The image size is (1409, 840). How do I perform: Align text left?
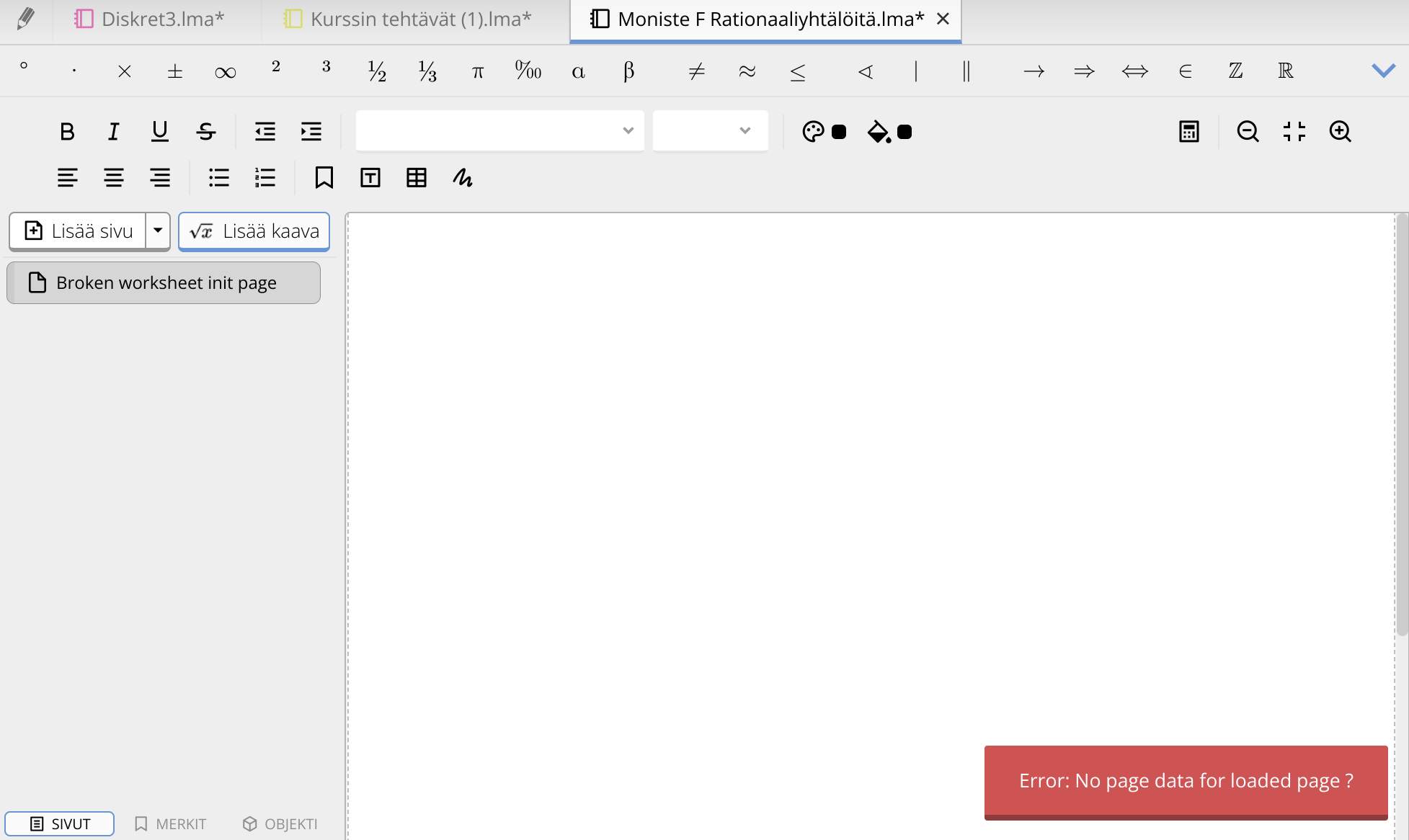[x=68, y=178]
